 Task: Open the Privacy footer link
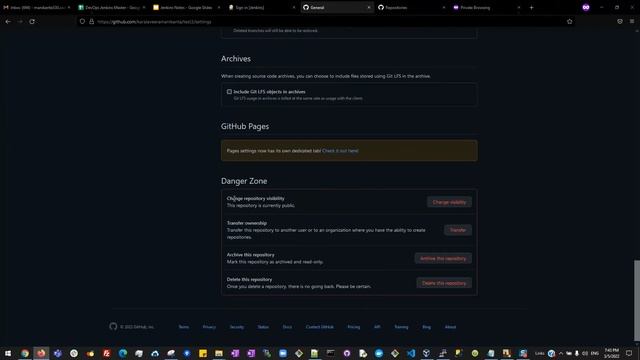[209, 327]
